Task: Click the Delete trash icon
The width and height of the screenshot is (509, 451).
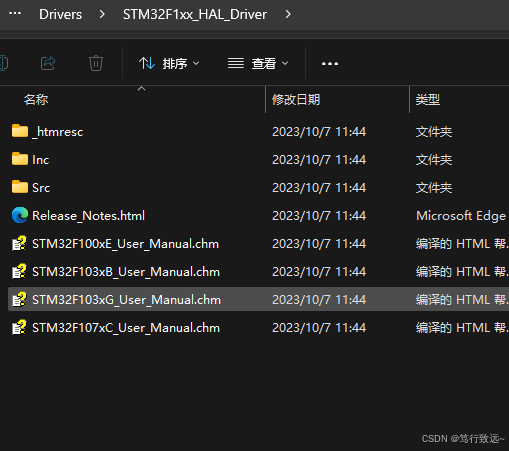Action: tap(96, 63)
